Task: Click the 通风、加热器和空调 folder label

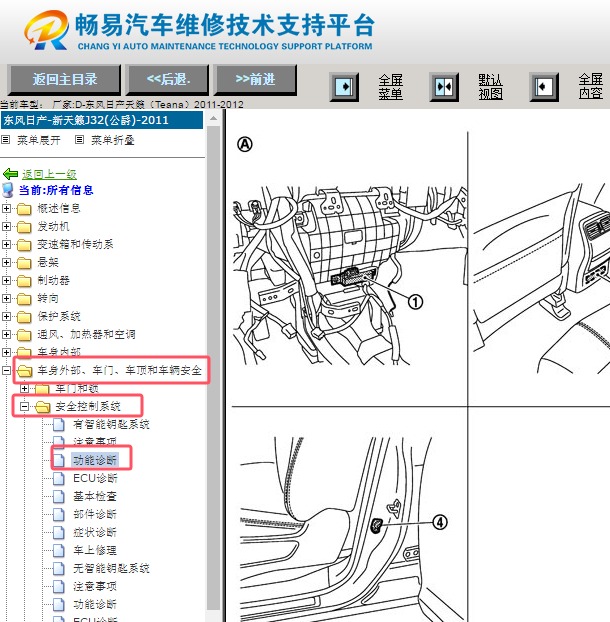Action: tap(86, 334)
